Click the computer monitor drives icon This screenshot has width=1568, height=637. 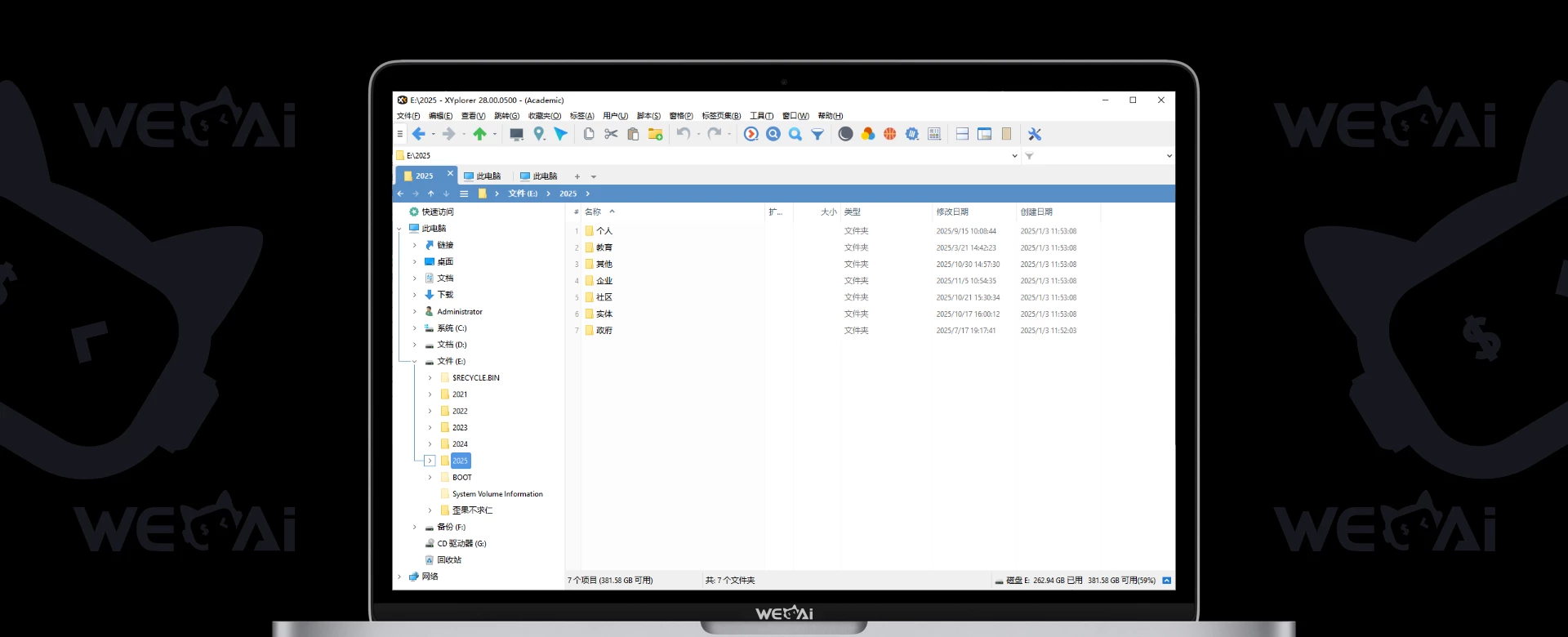tap(516, 134)
